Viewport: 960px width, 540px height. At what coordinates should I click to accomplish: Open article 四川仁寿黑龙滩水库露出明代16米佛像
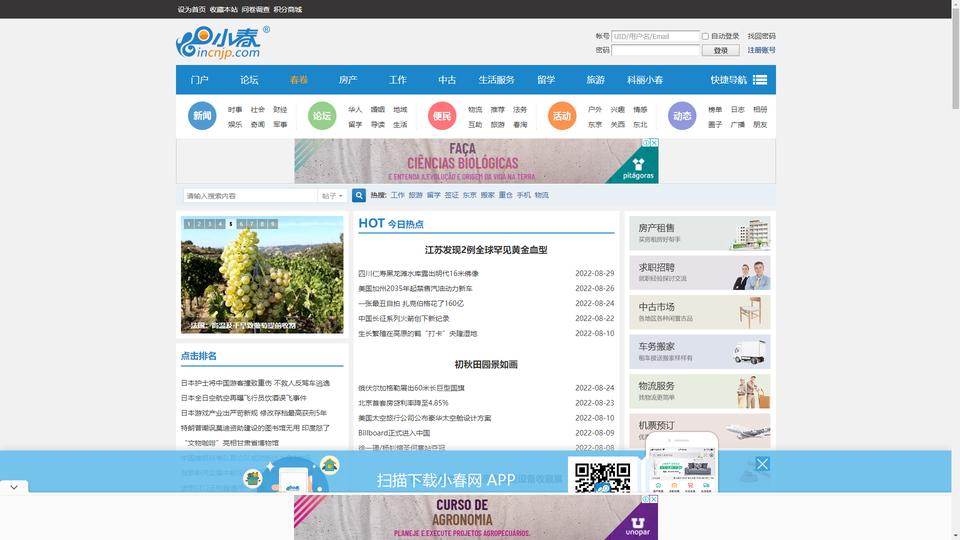[x=418, y=274]
